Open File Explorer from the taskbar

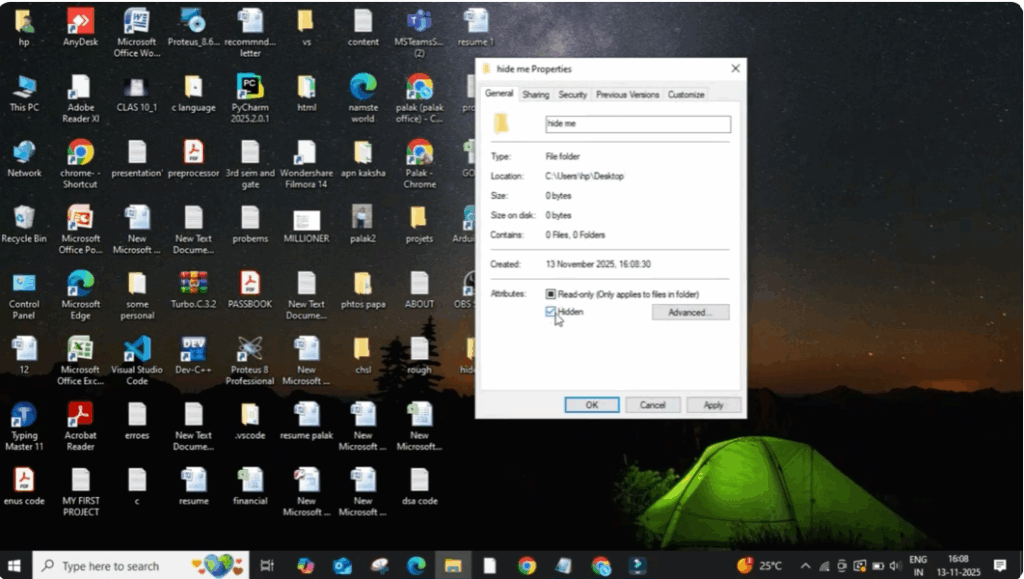[452, 566]
